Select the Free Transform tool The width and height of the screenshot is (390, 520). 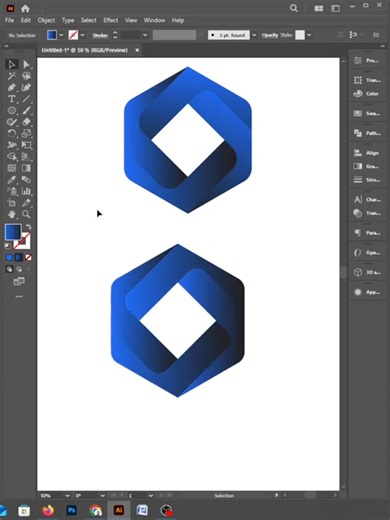tap(26, 145)
